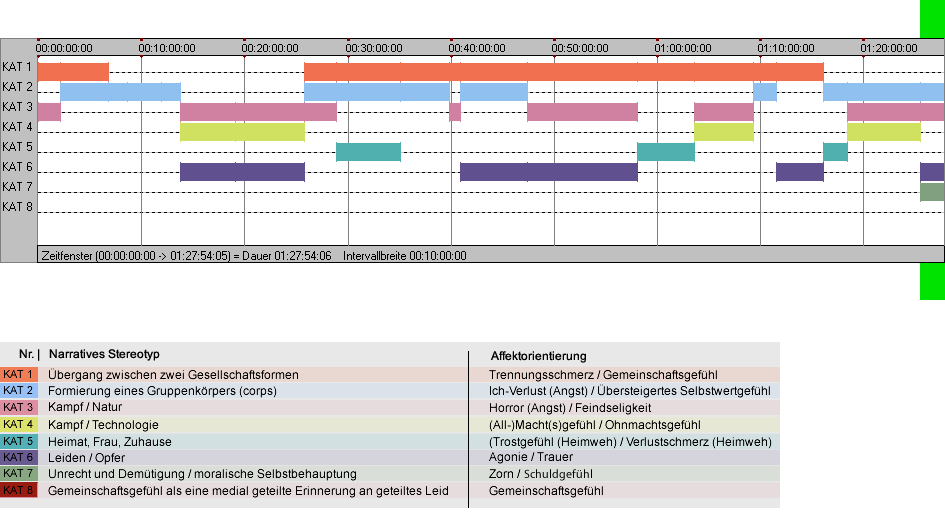The height and width of the screenshot is (530, 945).
Task: Click the 00:10:00:00 timeline marker
Action: [167, 48]
